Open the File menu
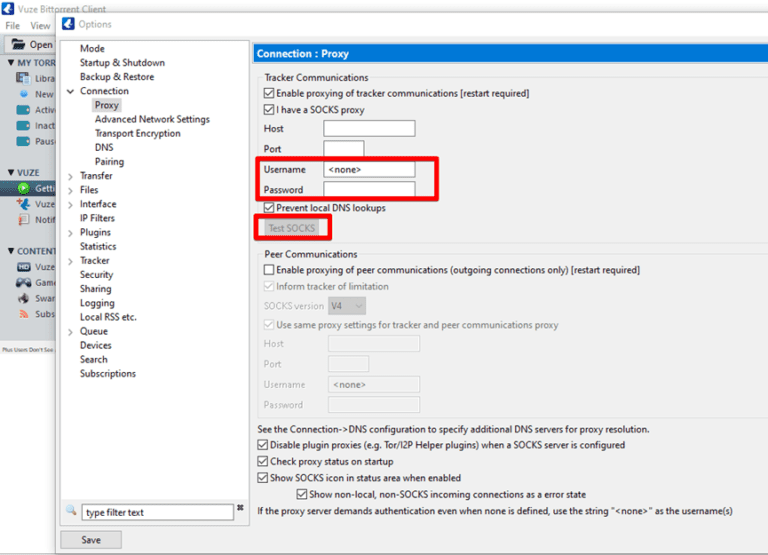The image size is (768, 555). [12, 26]
